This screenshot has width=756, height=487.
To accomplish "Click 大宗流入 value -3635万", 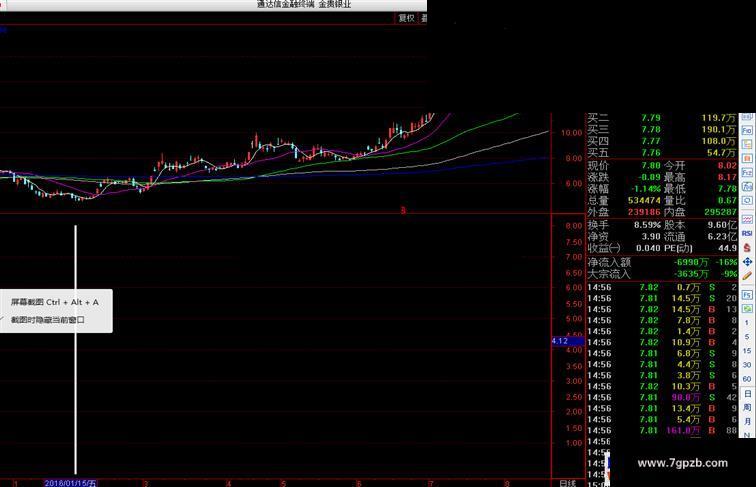I will tap(691, 274).
